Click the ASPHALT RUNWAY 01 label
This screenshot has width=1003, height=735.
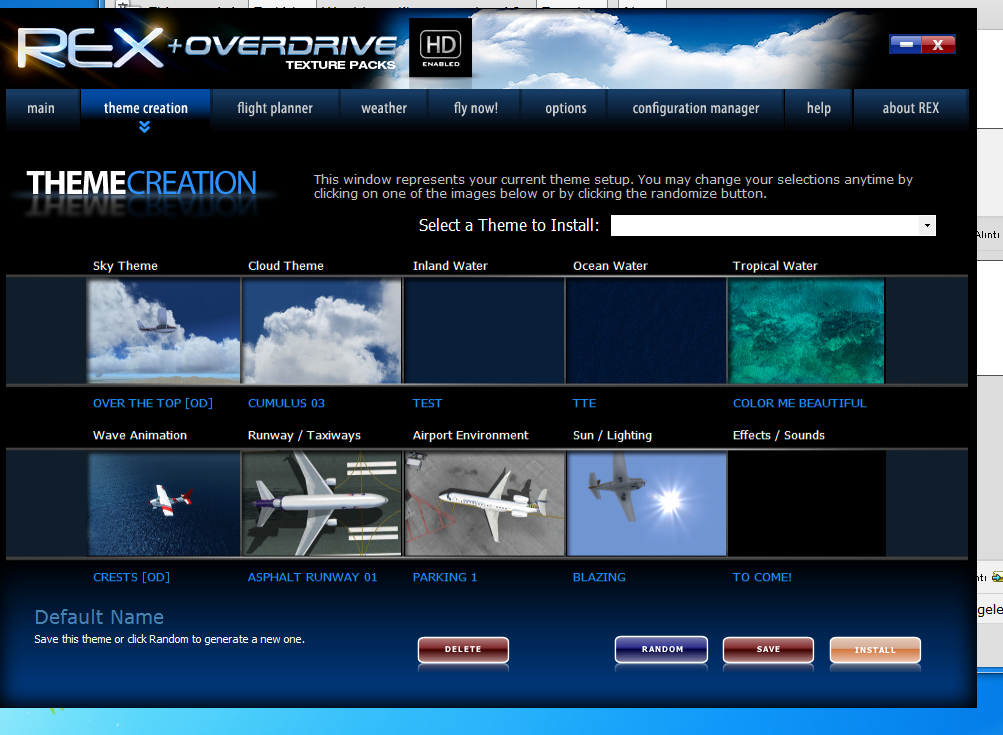point(312,578)
